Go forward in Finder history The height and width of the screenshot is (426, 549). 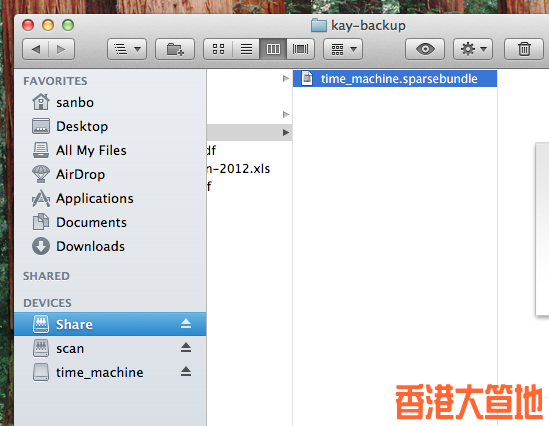click(62, 49)
